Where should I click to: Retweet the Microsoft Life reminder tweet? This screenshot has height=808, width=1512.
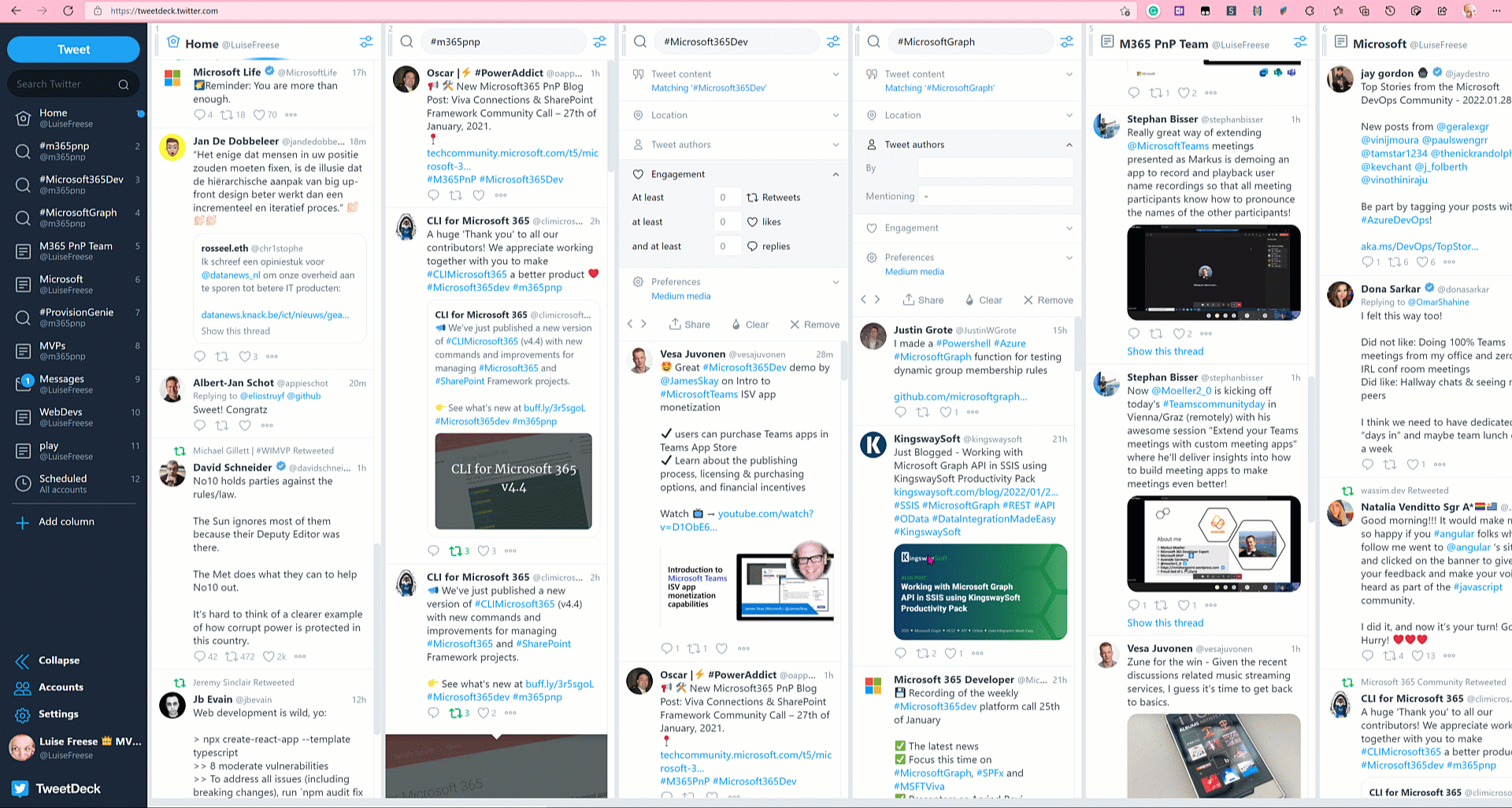point(226,115)
